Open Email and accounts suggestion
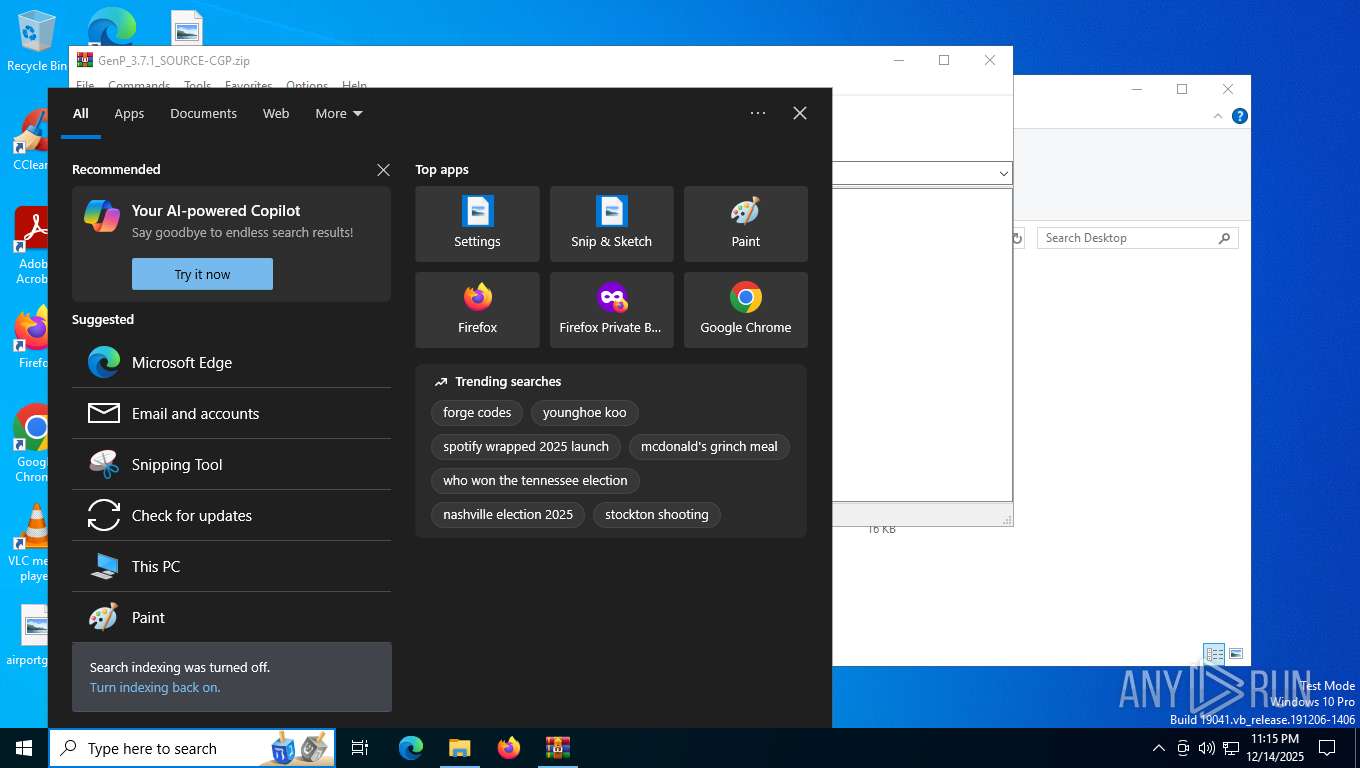The image size is (1360, 768). (x=231, y=413)
